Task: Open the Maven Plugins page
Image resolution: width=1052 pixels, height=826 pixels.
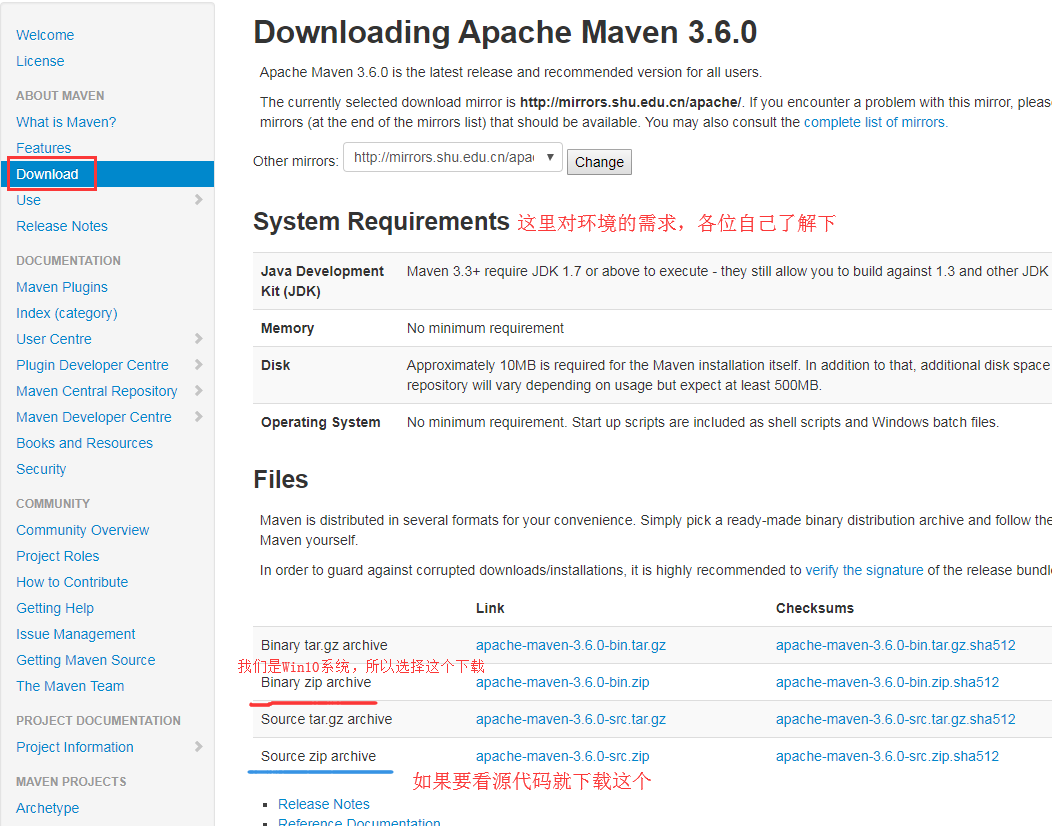Action: pos(62,287)
